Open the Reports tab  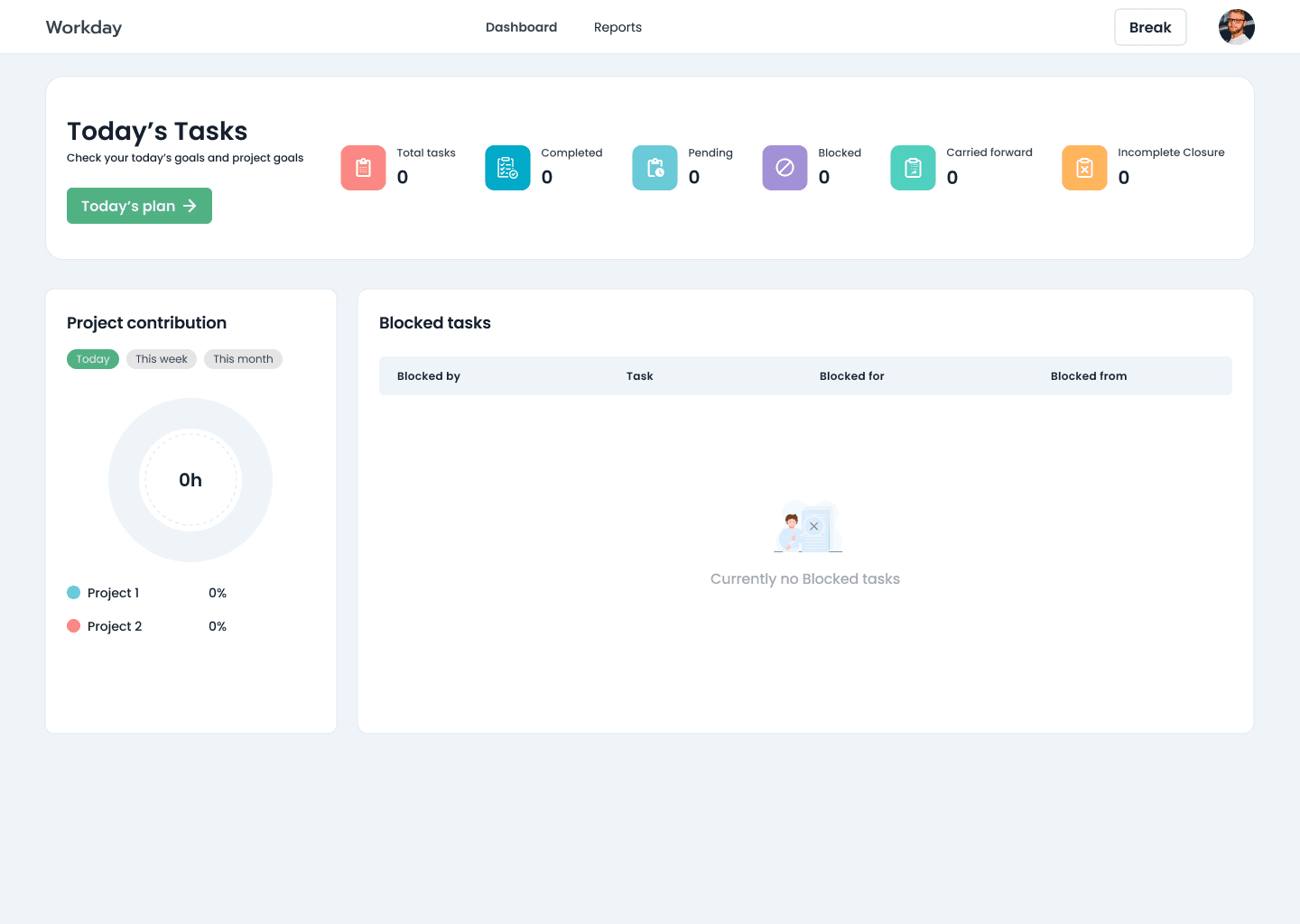click(x=617, y=27)
